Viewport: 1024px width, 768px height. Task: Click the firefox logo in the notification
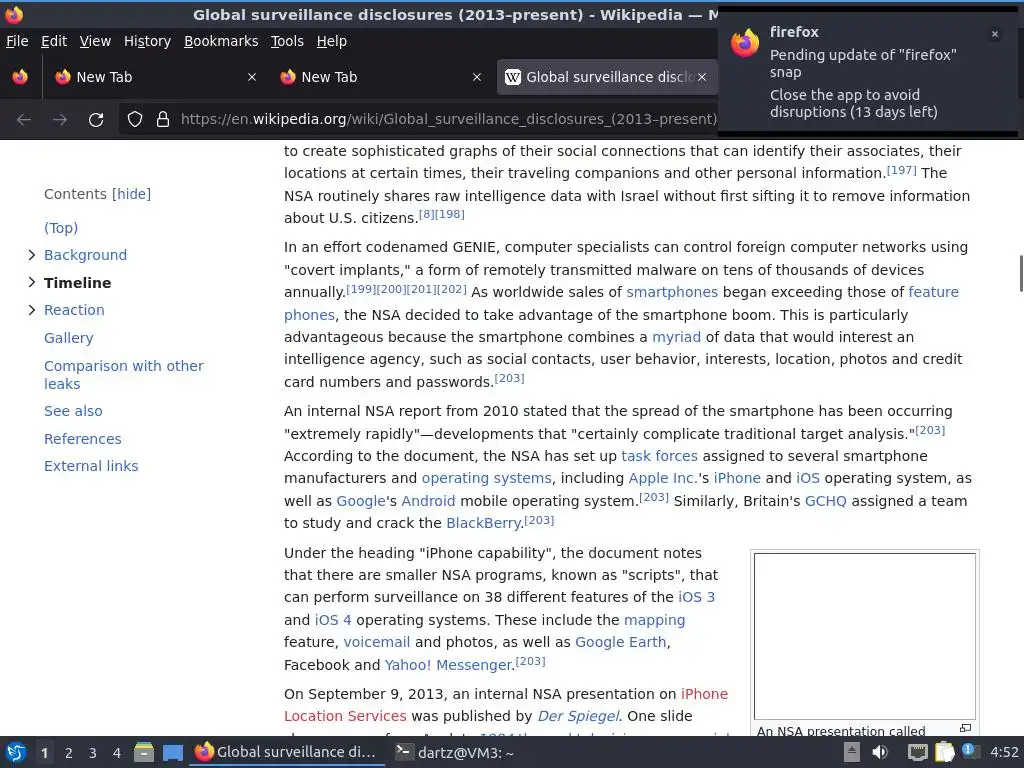745,42
